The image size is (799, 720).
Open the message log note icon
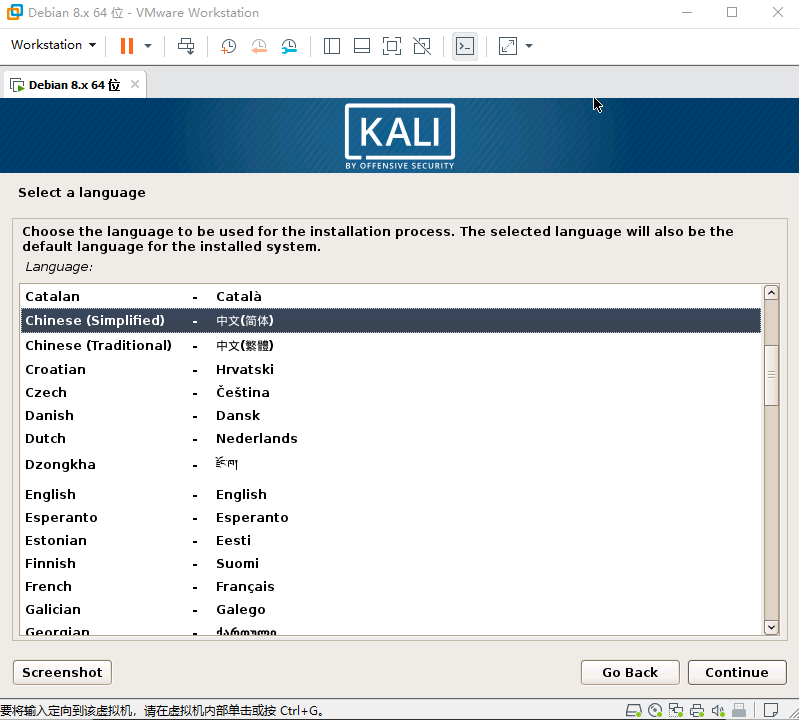tap(771, 710)
